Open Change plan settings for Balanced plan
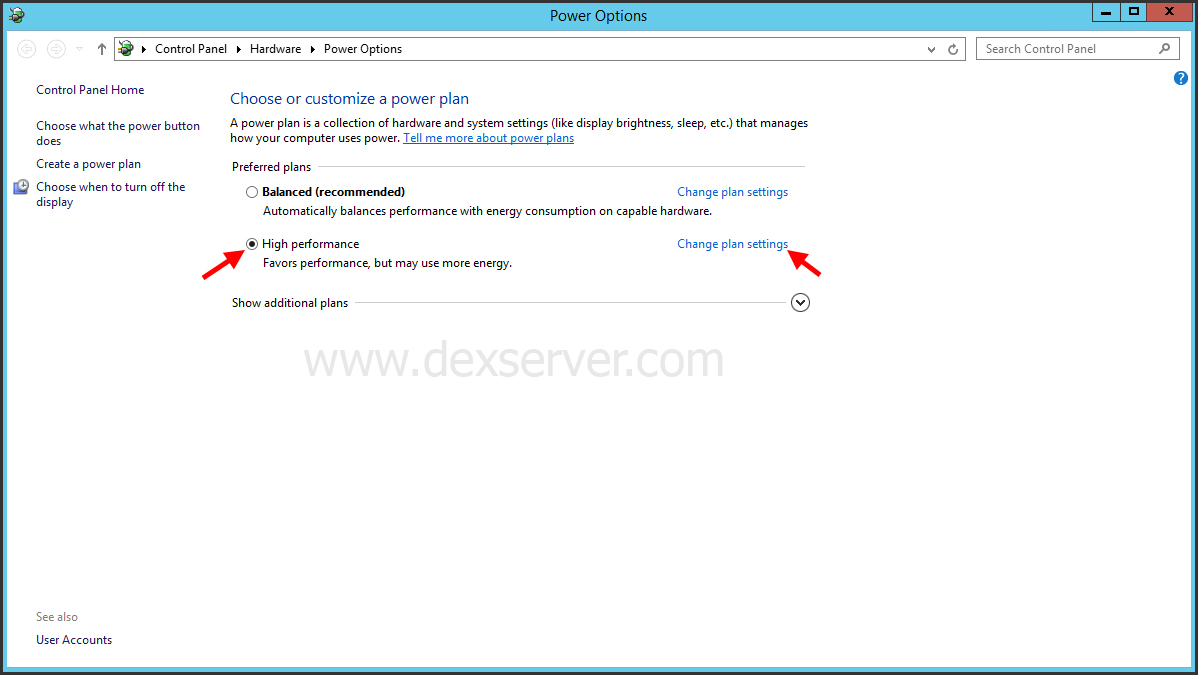This screenshot has height=675, width=1198. click(x=732, y=191)
